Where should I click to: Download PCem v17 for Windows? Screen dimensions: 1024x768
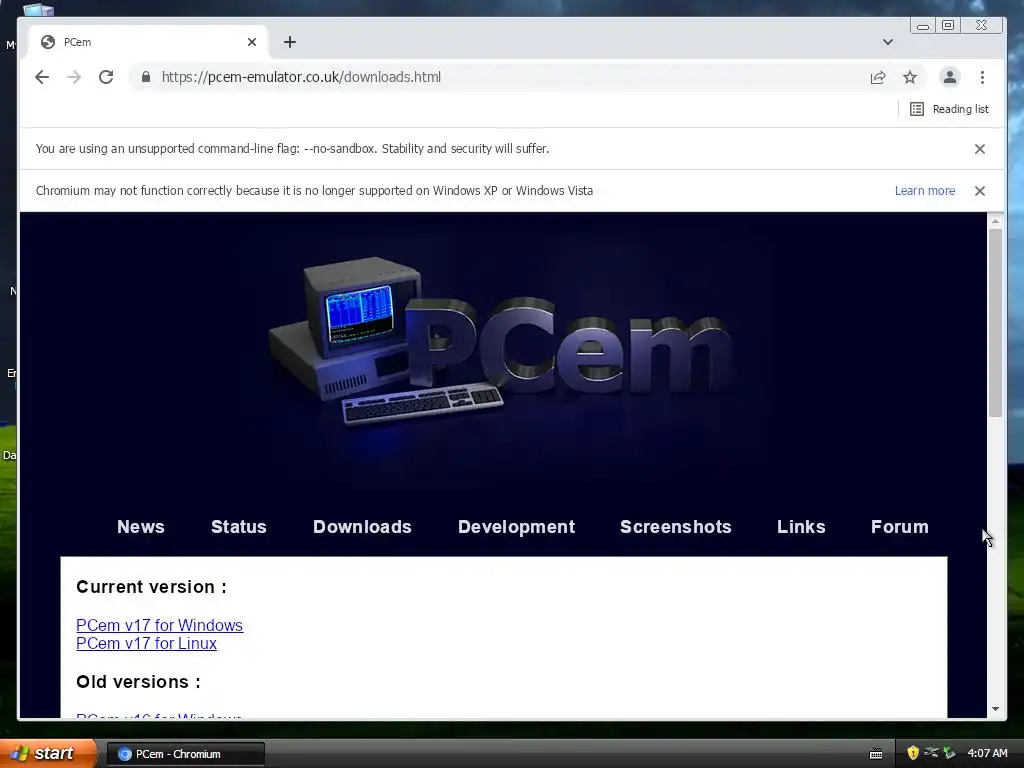coord(159,625)
